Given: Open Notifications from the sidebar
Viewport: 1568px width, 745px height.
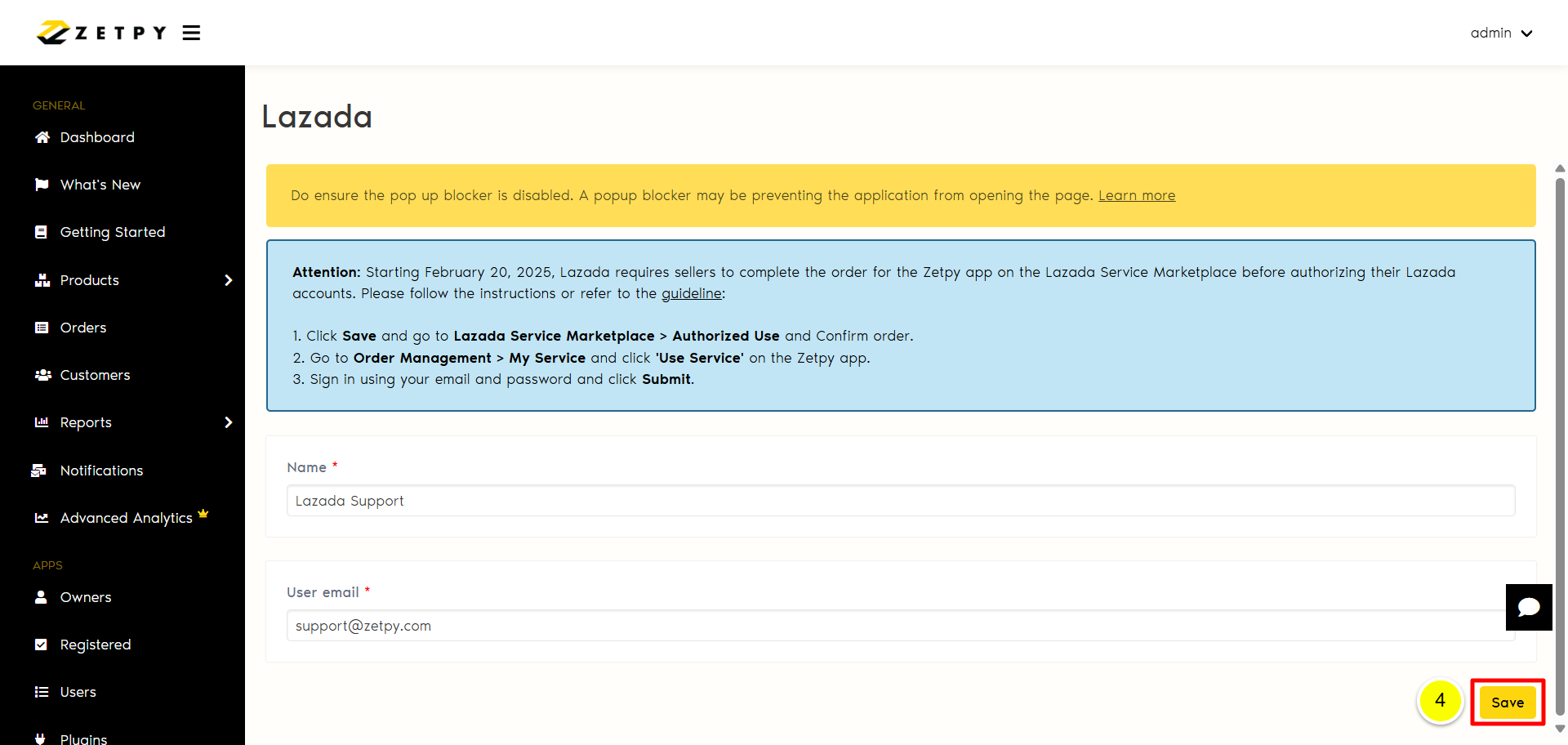Looking at the screenshot, I should coord(101,471).
